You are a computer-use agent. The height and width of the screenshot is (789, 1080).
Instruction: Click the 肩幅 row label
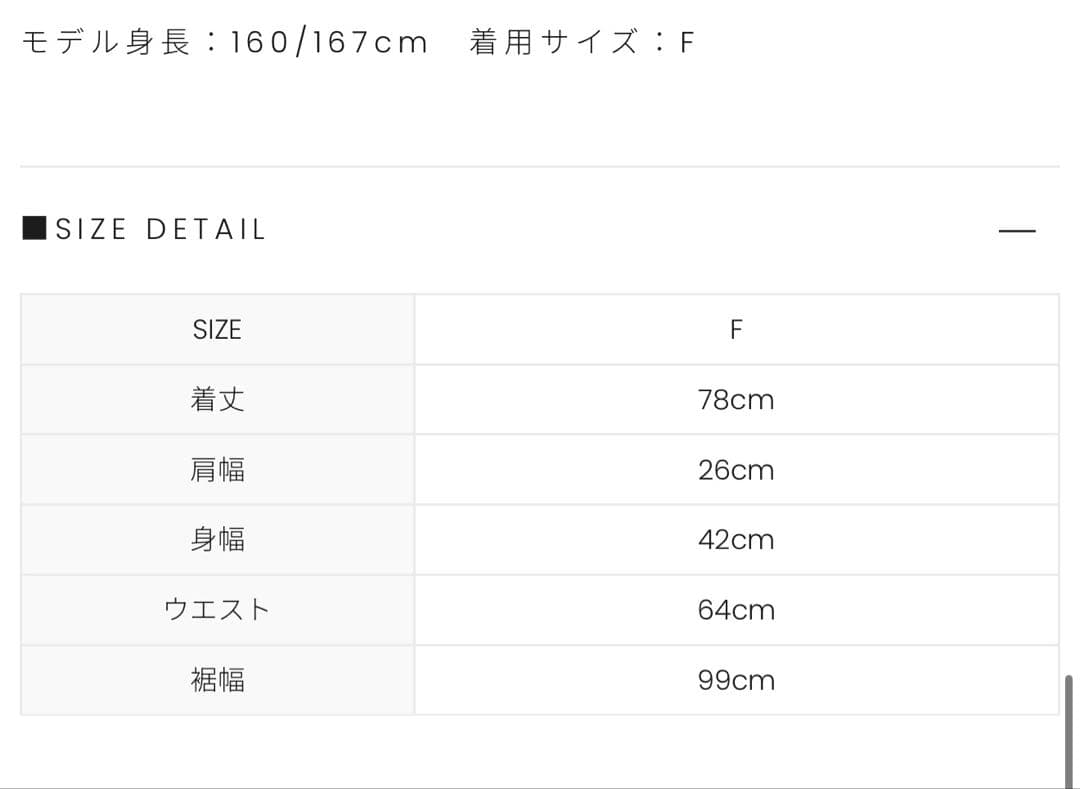coord(217,470)
